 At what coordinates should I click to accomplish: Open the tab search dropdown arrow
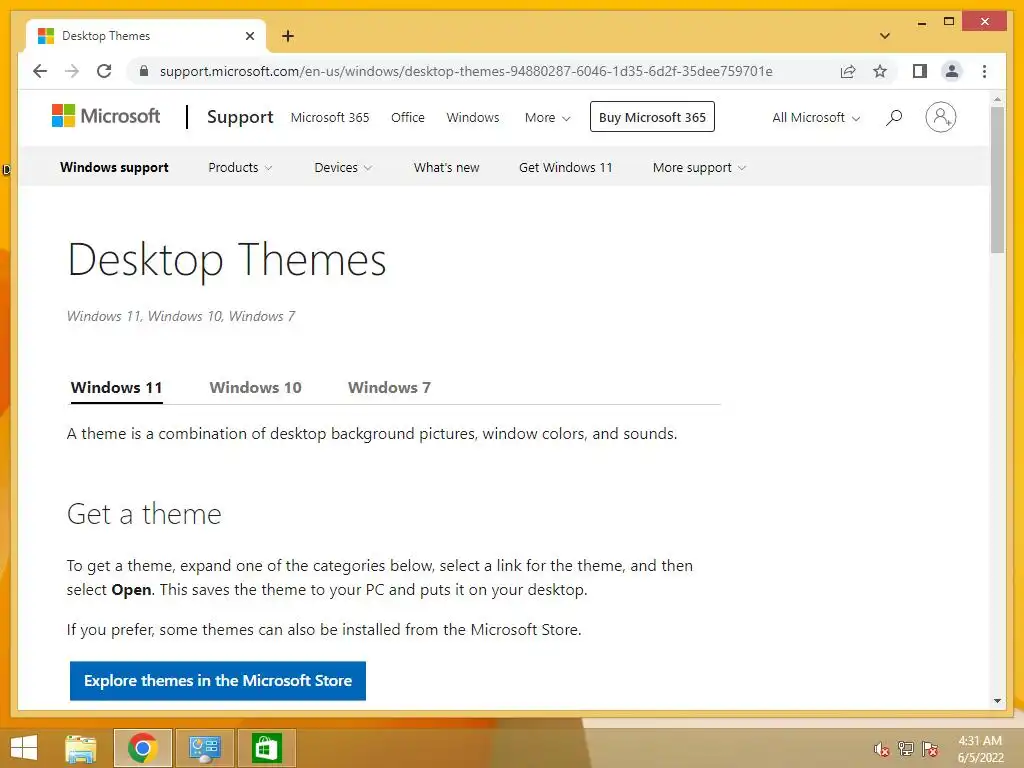pos(884,36)
